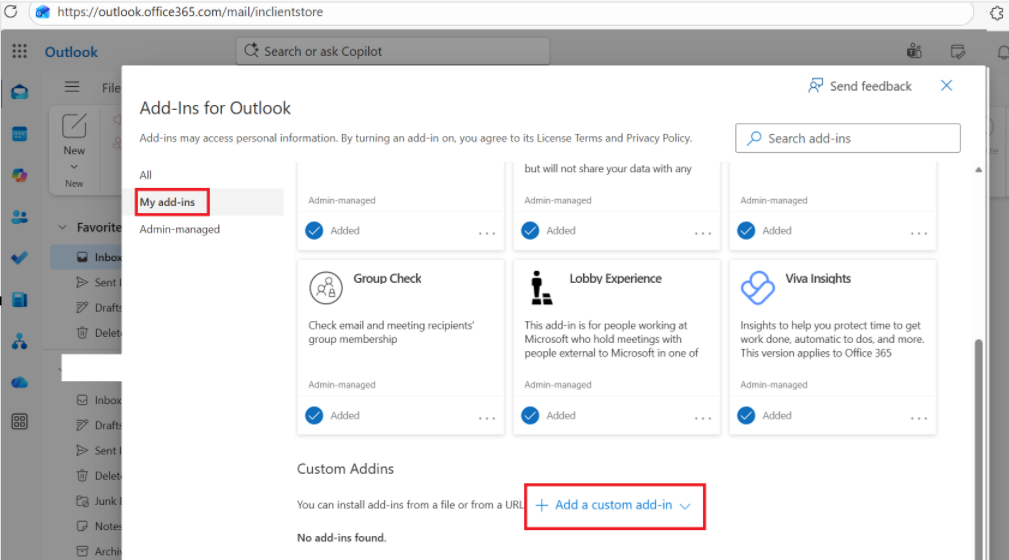Select the Admin-managed category
1009x560 pixels.
pyautogui.click(x=180, y=229)
